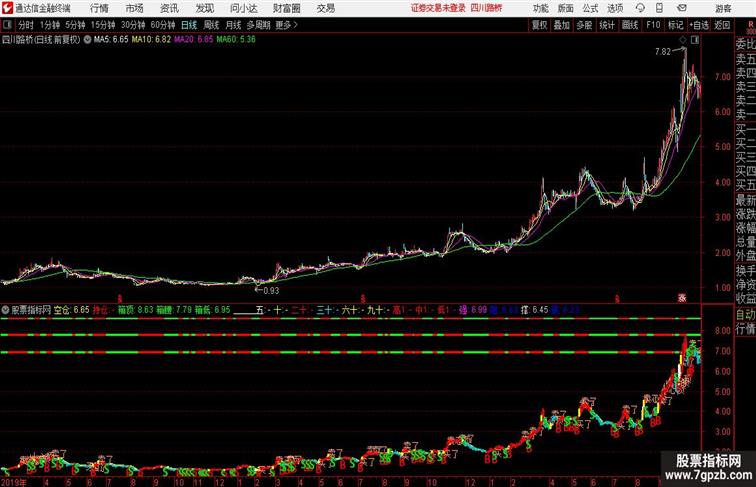The image size is (756, 487).
Task: Click the MA20: 6.85 indicator value
Action: click(193, 40)
